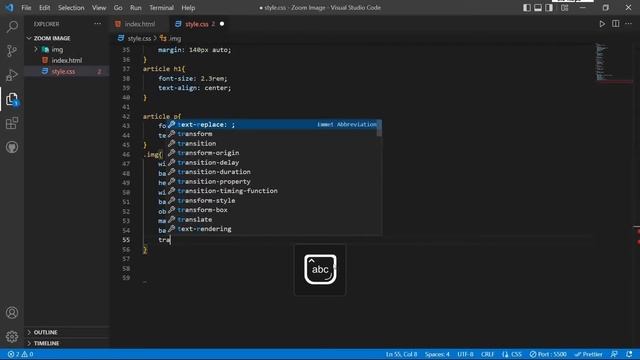Select text-replace suggestion
This screenshot has height=360, width=640.
tap(273, 124)
